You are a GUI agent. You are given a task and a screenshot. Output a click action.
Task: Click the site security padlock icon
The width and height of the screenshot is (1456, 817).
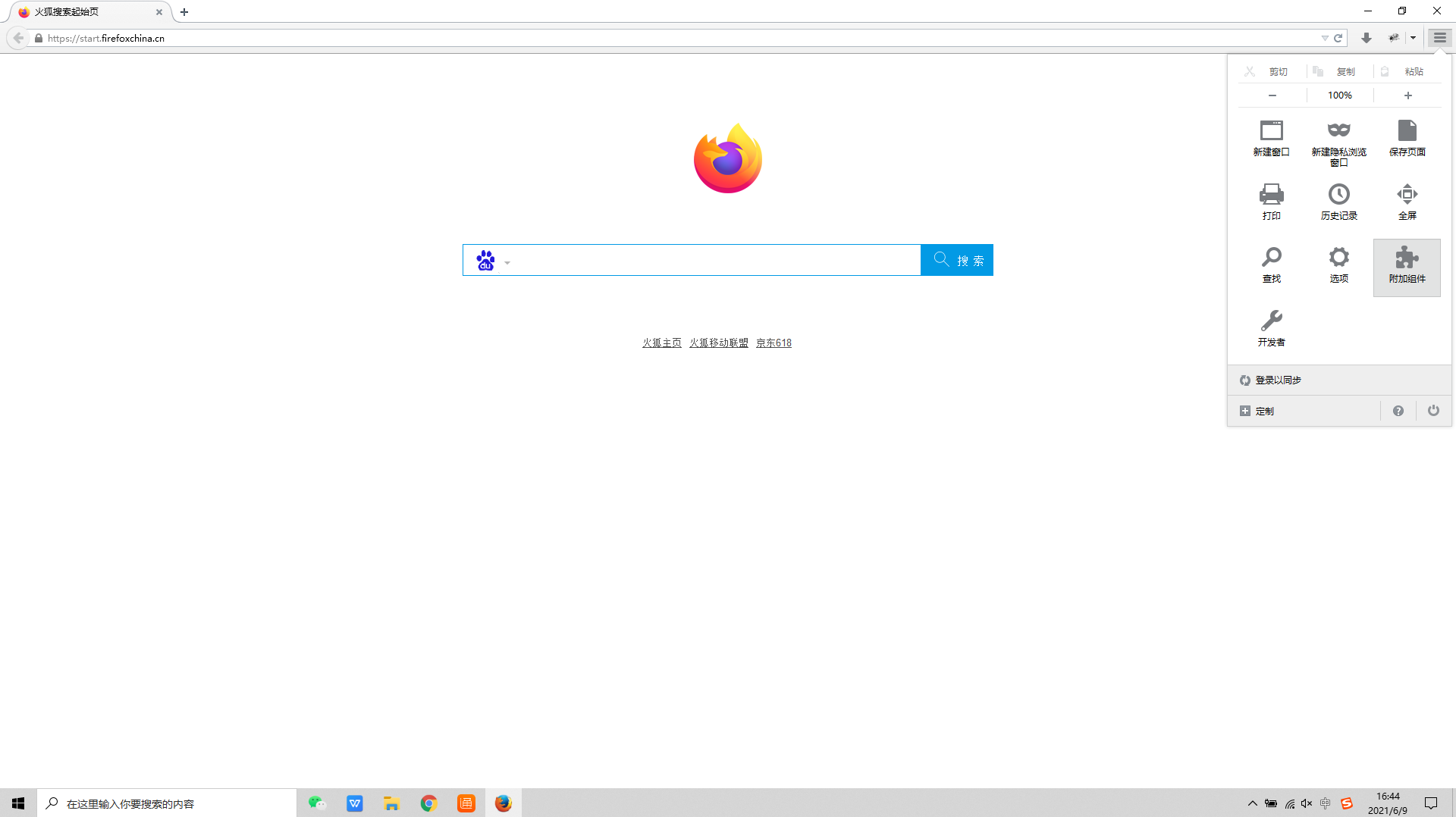click(x=39, y=38)
